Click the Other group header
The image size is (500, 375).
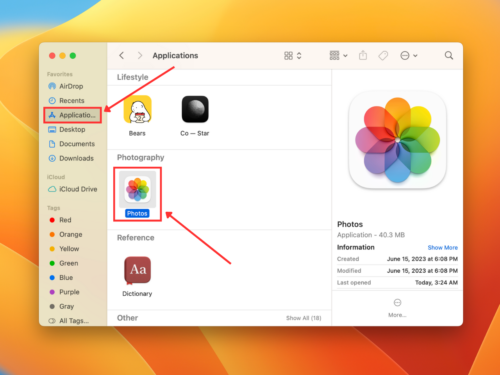pos(127,318)
